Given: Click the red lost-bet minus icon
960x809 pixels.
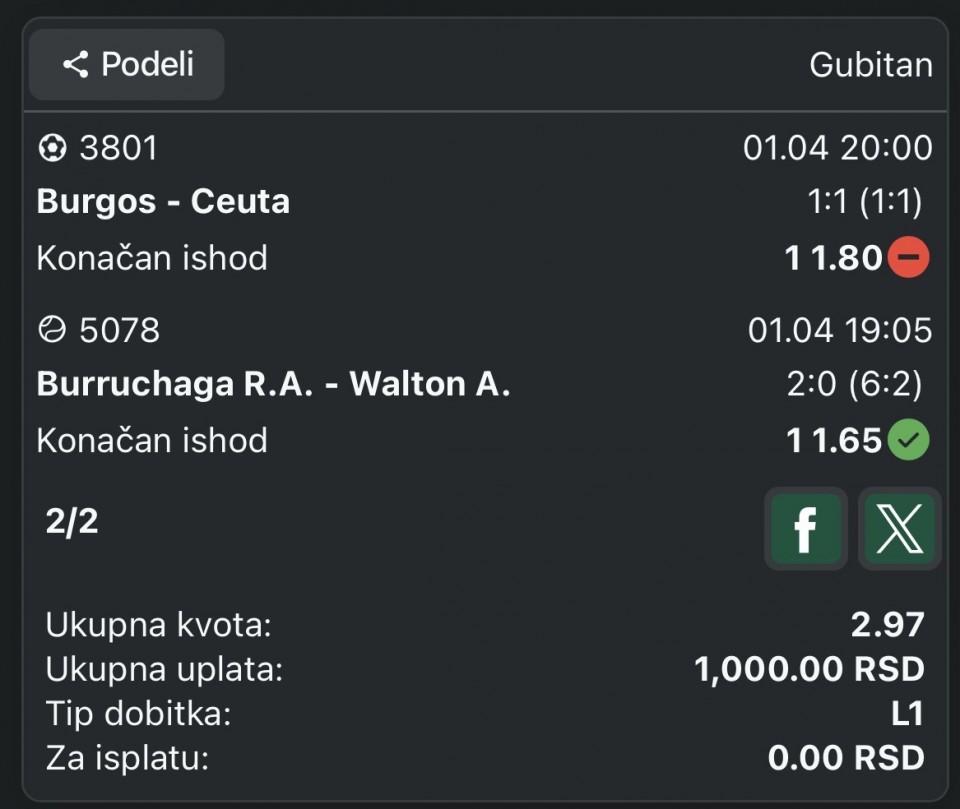Looking at the screenshot, I should (x=908, y=258).
